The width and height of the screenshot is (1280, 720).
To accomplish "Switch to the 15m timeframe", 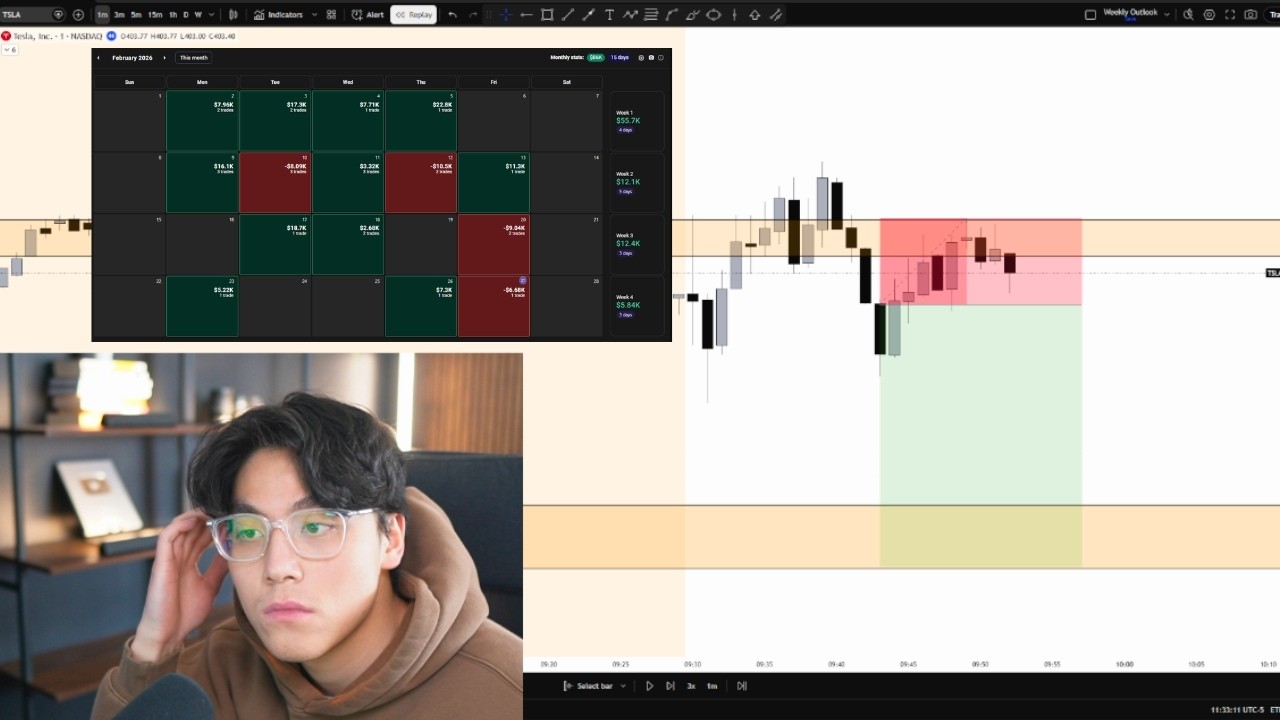I will [x=155, y=15].
